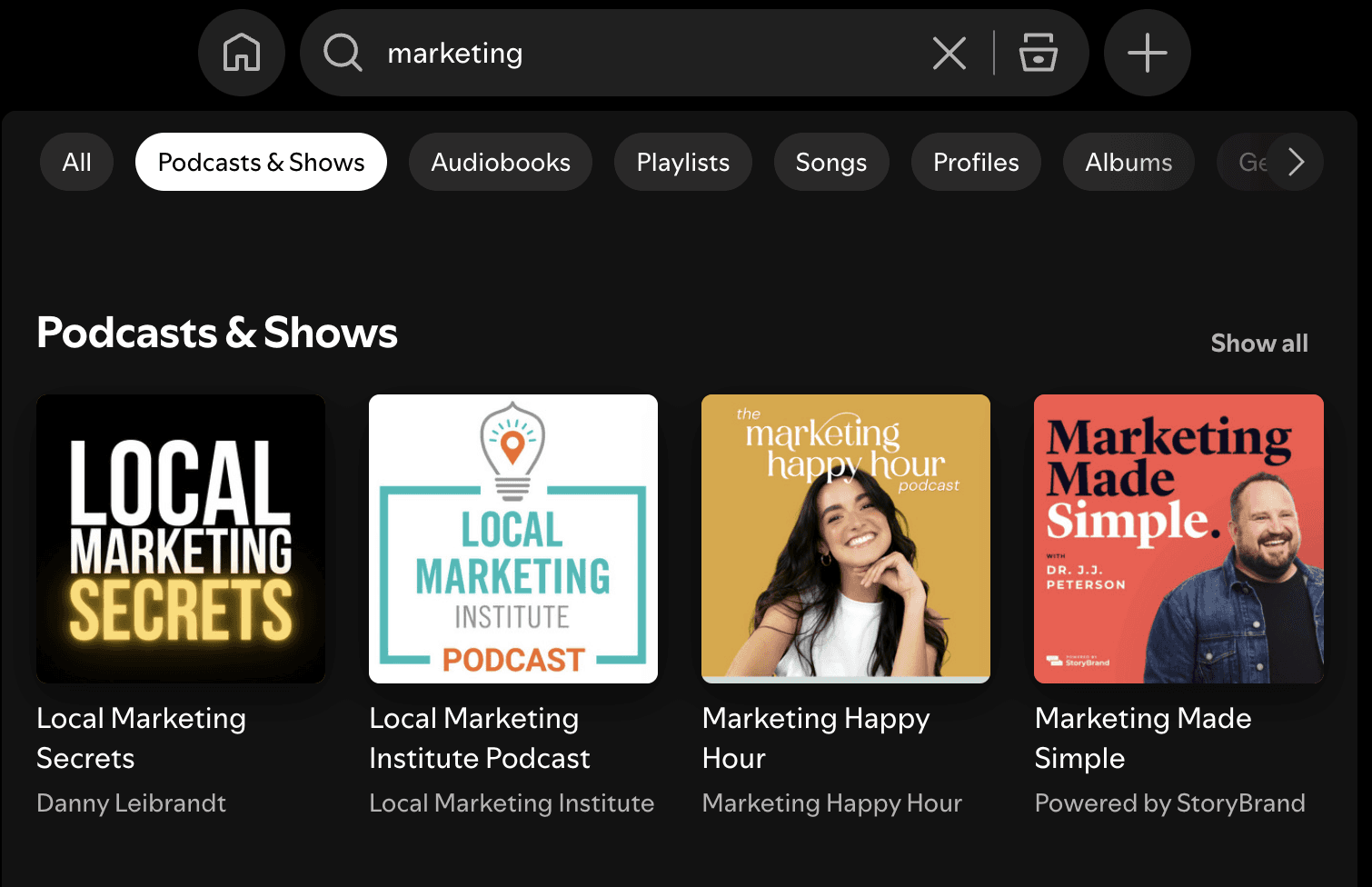Filter results by Albums
This screenshot has width=1372, height=887.
pos(1128,161)
